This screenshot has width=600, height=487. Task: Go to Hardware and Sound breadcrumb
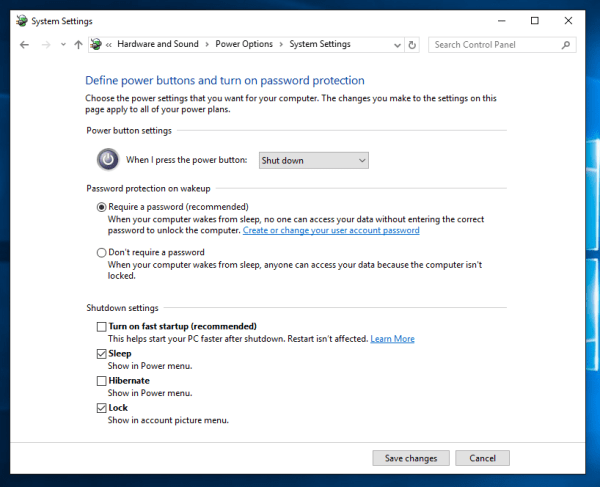coord(158,45)
